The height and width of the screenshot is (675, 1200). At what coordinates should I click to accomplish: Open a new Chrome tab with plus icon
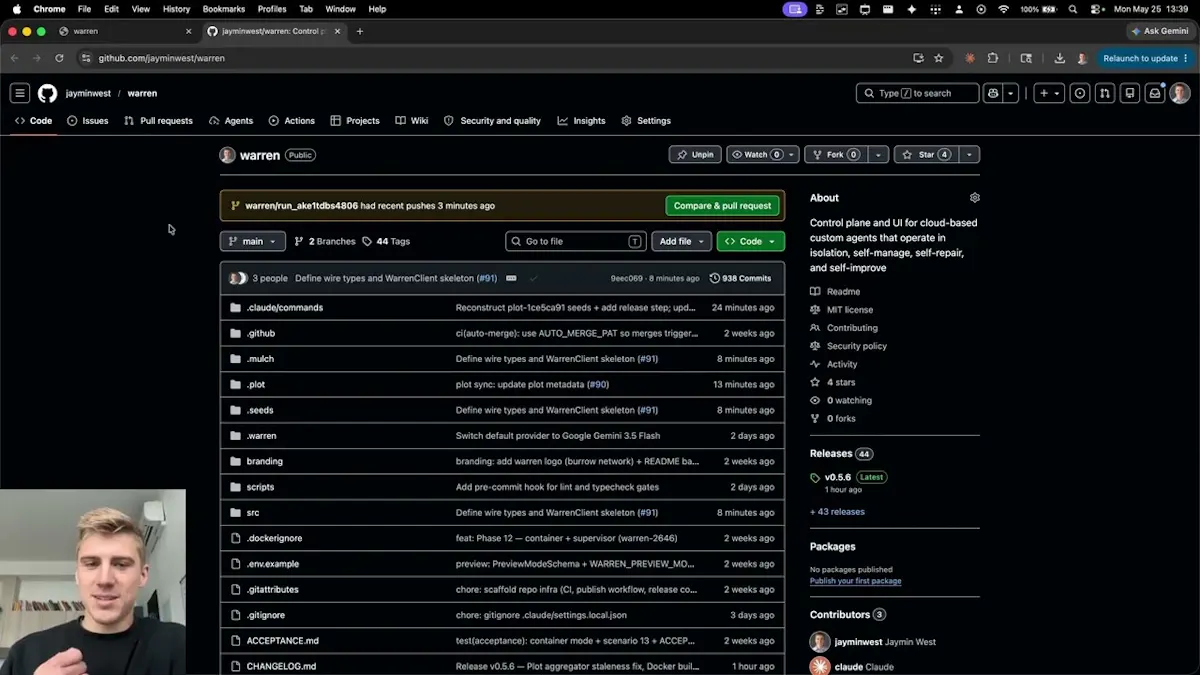pos(360,31)
